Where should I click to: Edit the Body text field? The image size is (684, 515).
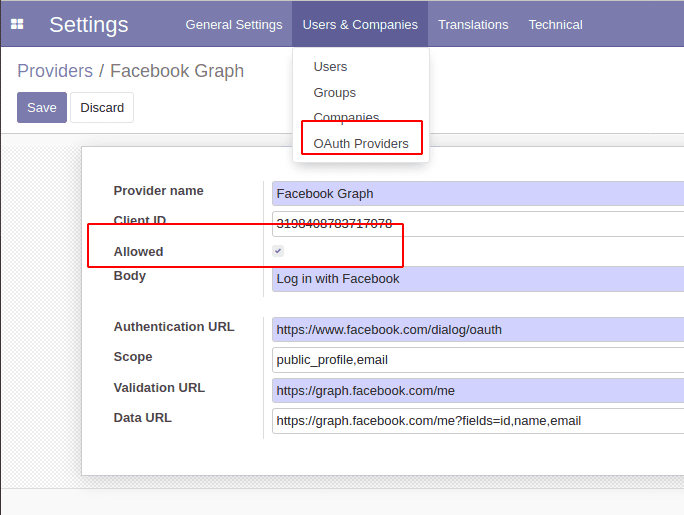point(478,279)
